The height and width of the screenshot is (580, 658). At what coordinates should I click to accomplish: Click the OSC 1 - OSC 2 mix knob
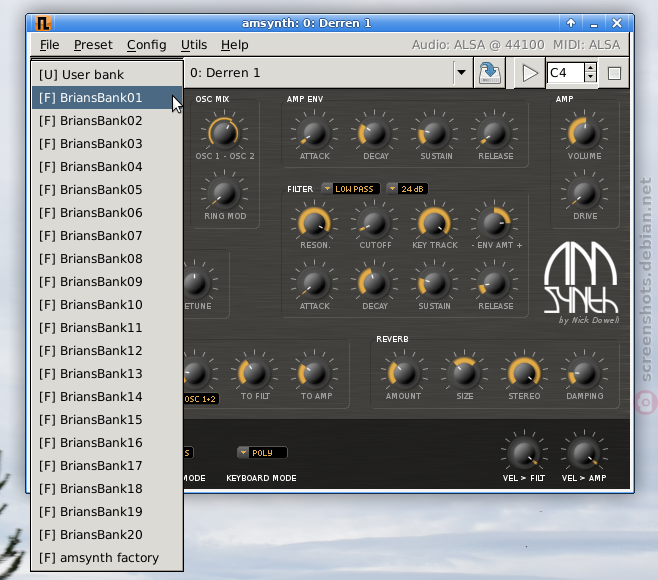point(224,133)
